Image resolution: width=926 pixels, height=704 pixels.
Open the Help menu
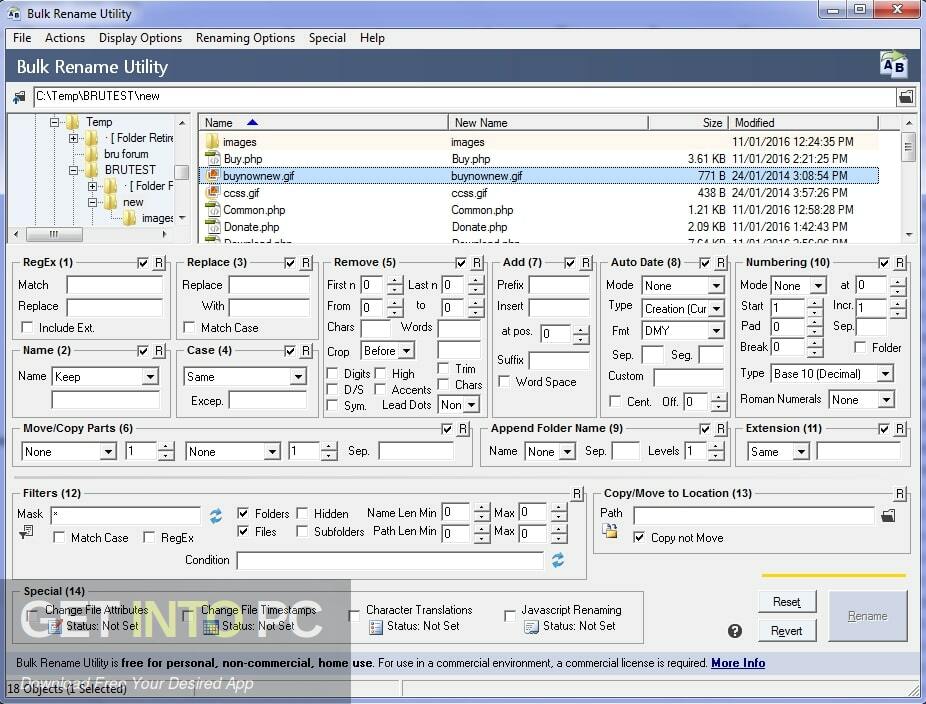pos(372,38)
